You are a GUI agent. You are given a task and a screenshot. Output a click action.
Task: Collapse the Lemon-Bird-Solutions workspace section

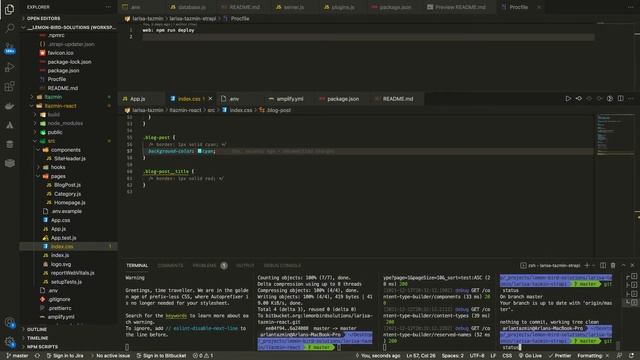tap(69, 27)
